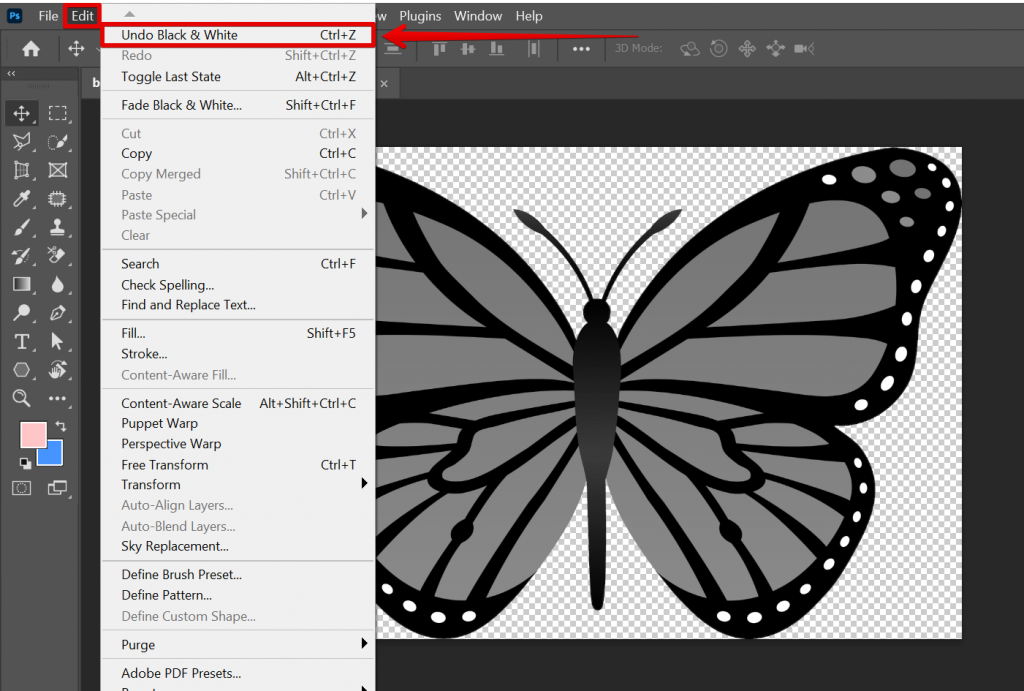Open the pink foreground color swatch
The image size is (1024, 691).
click(32, 436)
